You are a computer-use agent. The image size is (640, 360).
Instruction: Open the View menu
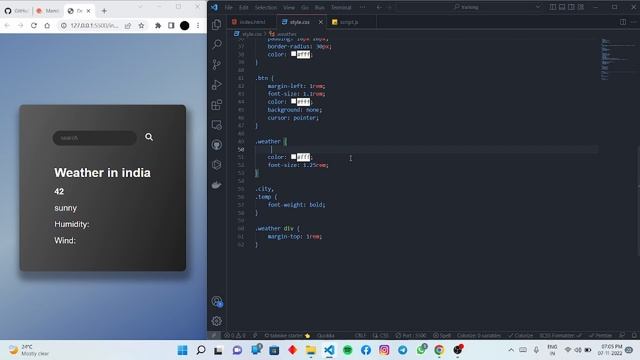(x=289, y=7)
